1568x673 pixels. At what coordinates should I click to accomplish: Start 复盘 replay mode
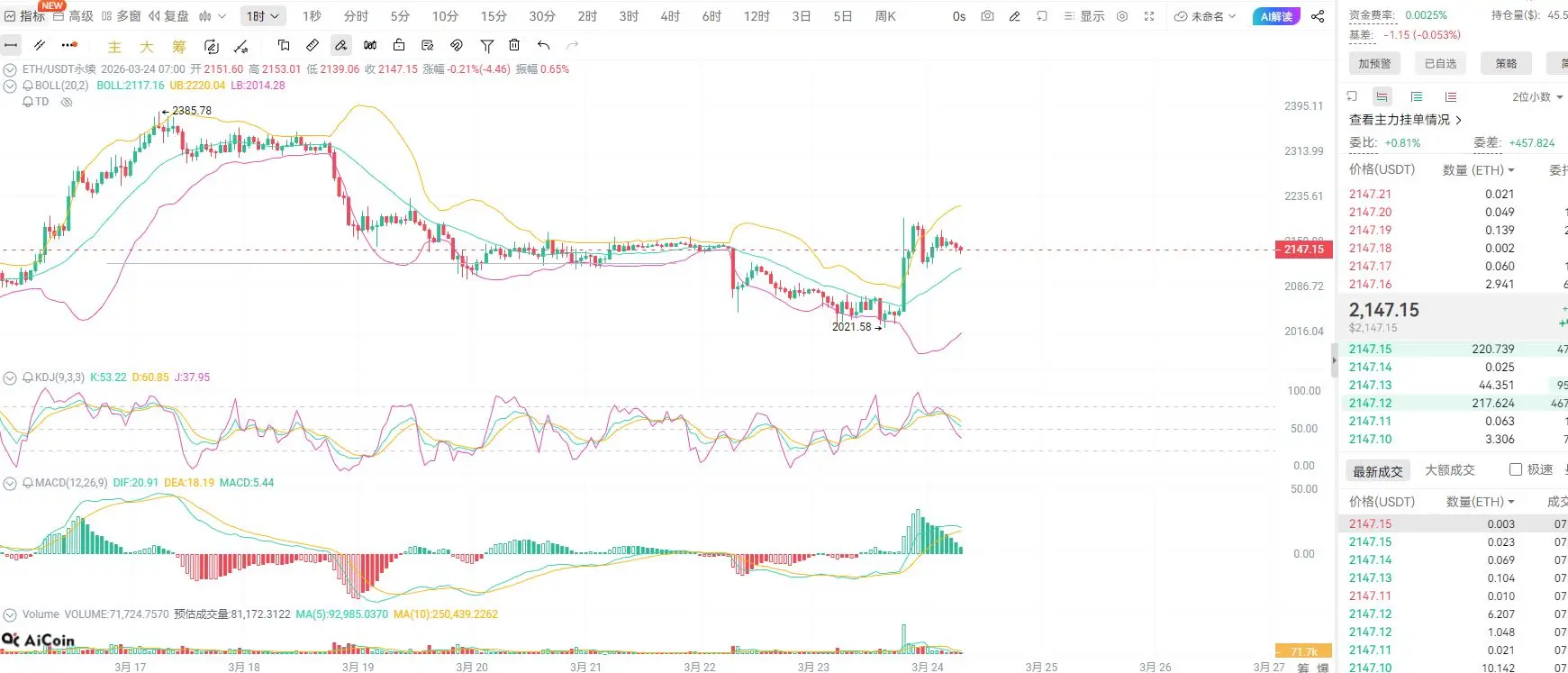click(169, 16)
